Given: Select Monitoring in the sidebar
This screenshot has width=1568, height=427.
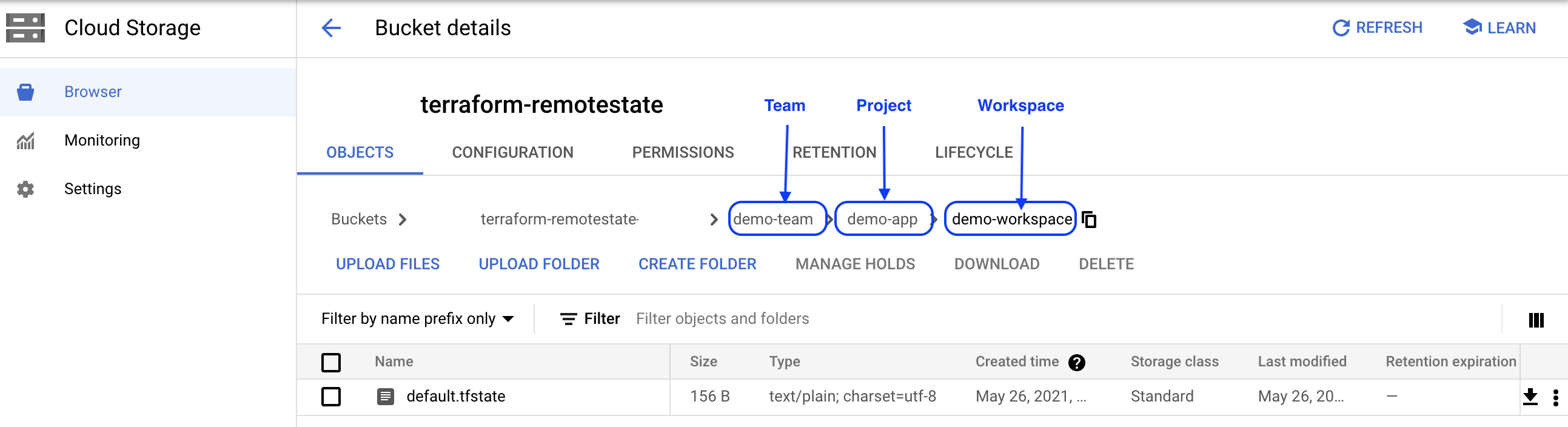Looking at the screenshot, I should (x=148, y=141).
